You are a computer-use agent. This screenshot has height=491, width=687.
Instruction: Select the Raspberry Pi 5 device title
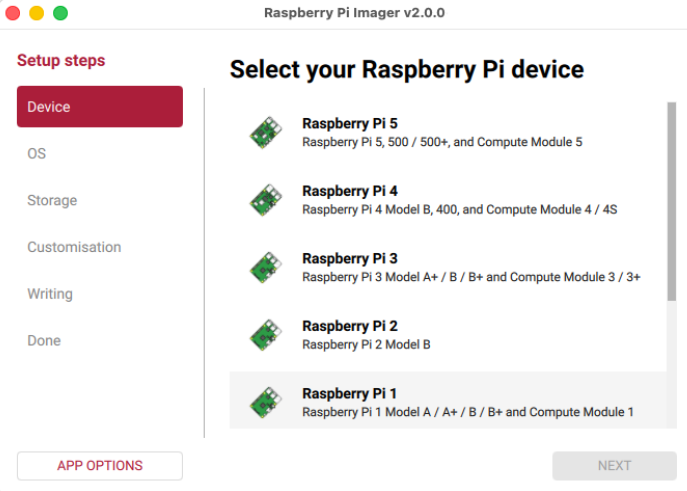coord(350,124)
